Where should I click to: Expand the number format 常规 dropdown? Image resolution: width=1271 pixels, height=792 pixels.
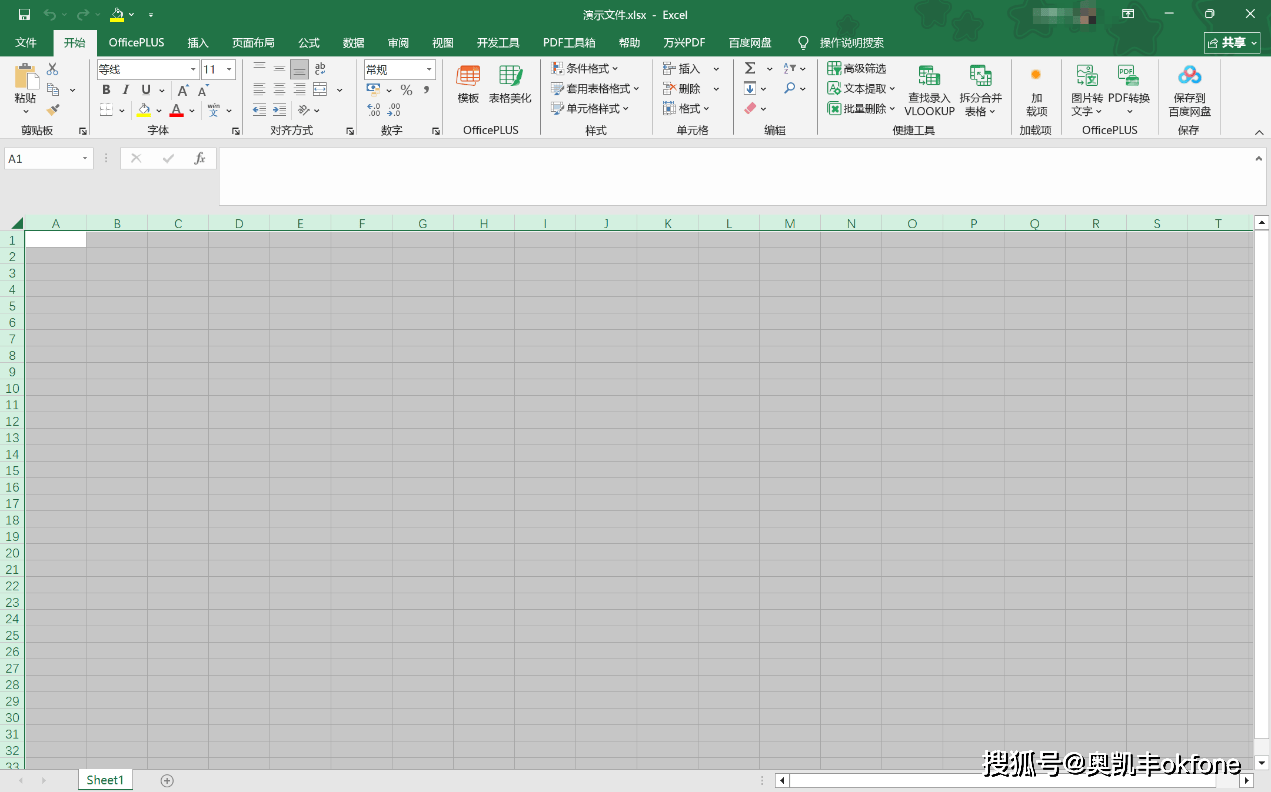429,70
